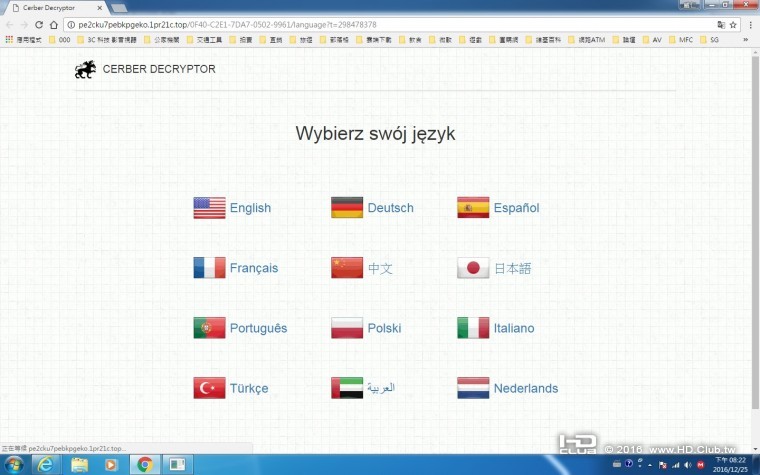Open the SG bookmark folder
Screen dimensions: 760x475
coord(710,40)
